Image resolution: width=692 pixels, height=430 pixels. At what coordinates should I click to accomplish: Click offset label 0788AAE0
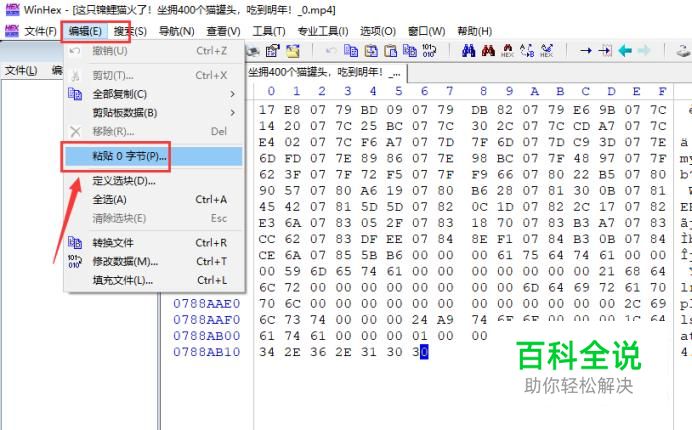pos(207,304)
